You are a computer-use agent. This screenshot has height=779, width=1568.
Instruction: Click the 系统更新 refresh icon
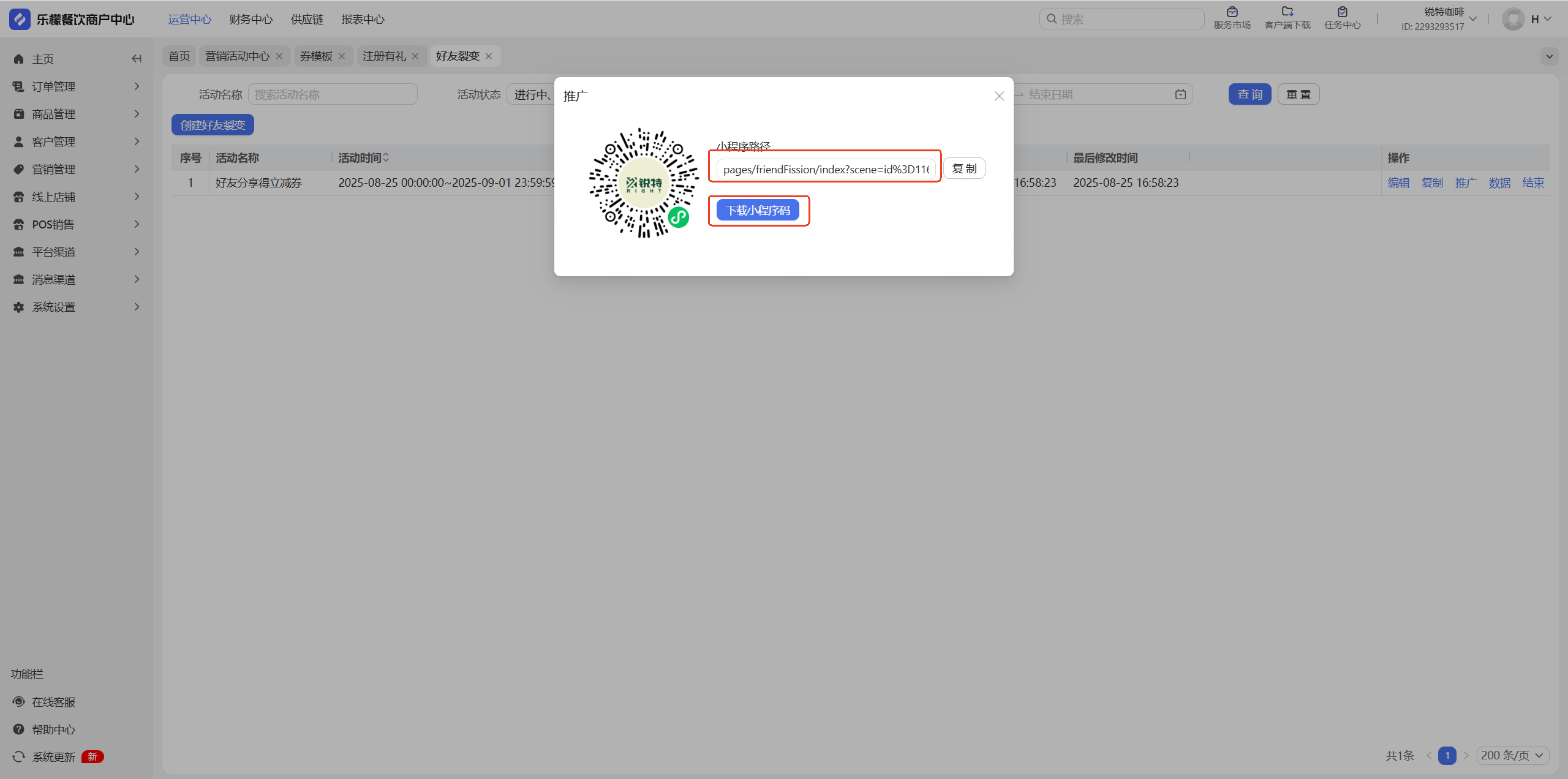[19, 757]
